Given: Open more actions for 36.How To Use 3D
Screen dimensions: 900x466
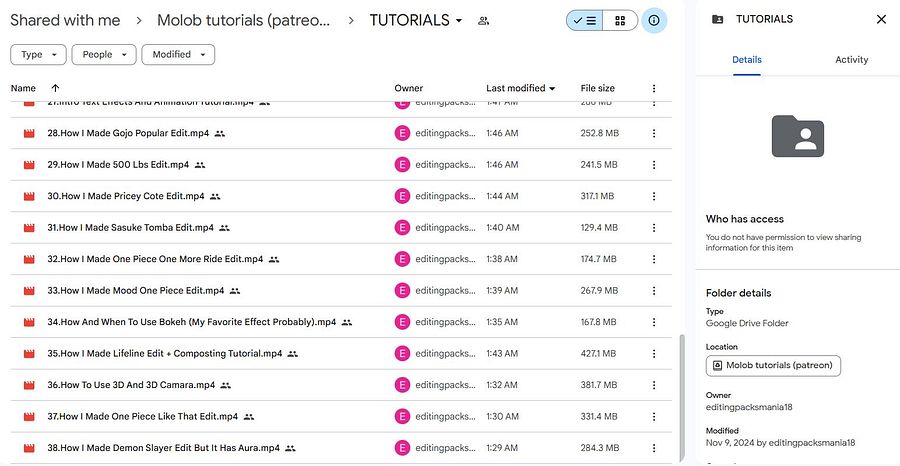Looking at the screenshot, I should tap(654, 385).
